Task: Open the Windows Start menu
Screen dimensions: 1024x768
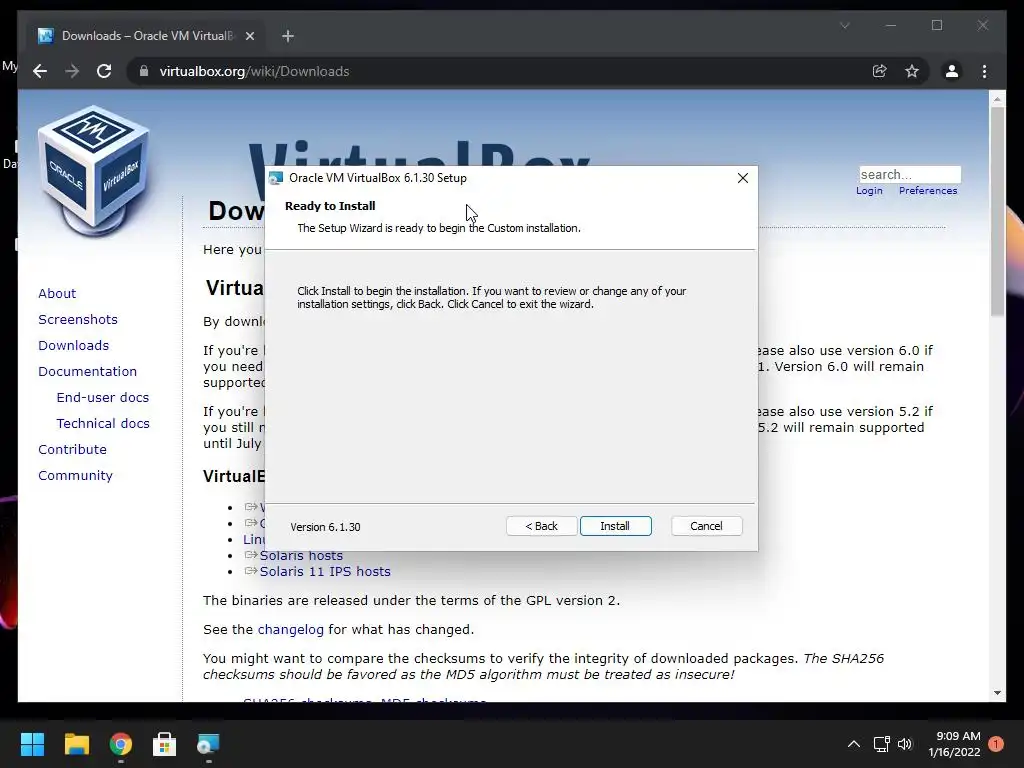Action: click(x=32, y=744)
